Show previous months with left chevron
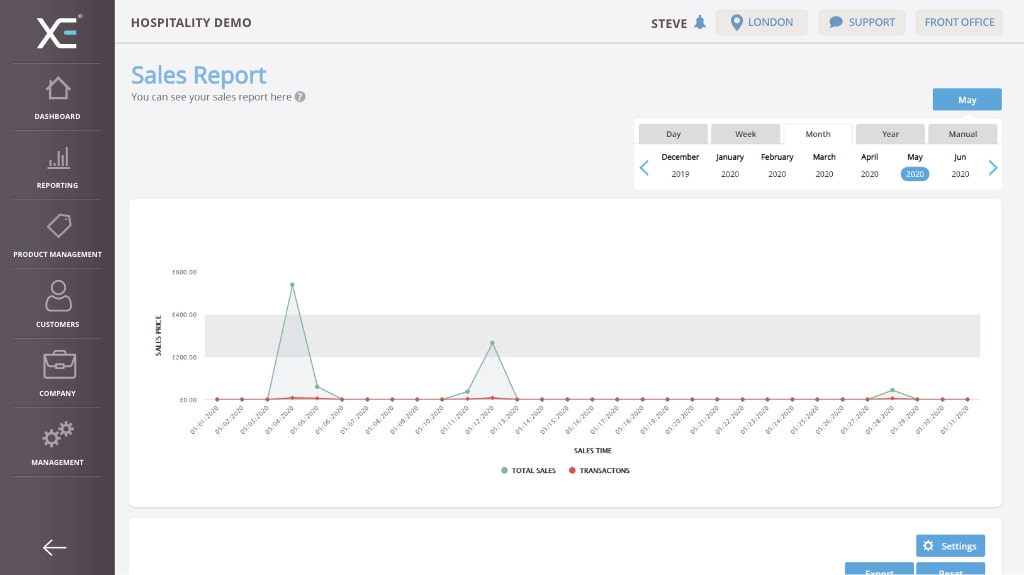Screen dimensions: 1024x575 click(644, 167)
